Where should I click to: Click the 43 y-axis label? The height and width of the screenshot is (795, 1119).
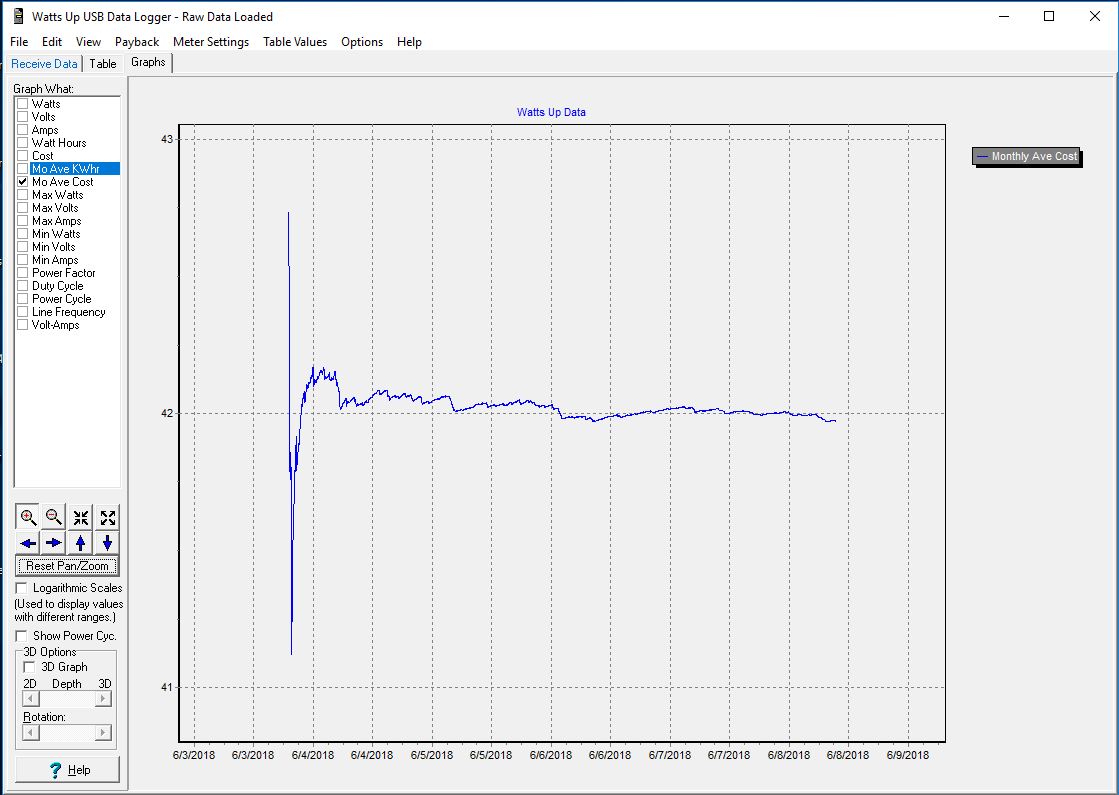tap(166, 139)
